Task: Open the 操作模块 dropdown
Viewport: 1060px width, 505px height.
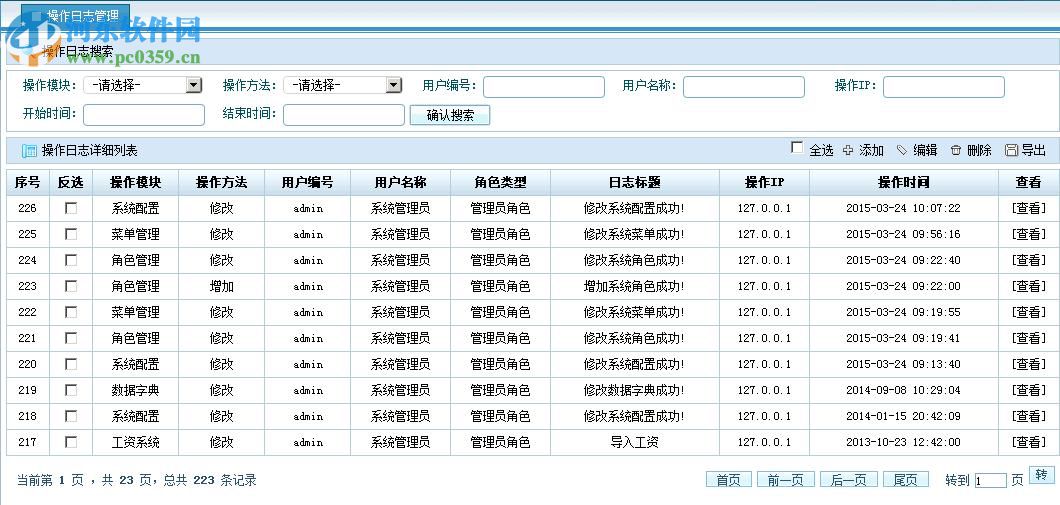Action: [143, 85]
